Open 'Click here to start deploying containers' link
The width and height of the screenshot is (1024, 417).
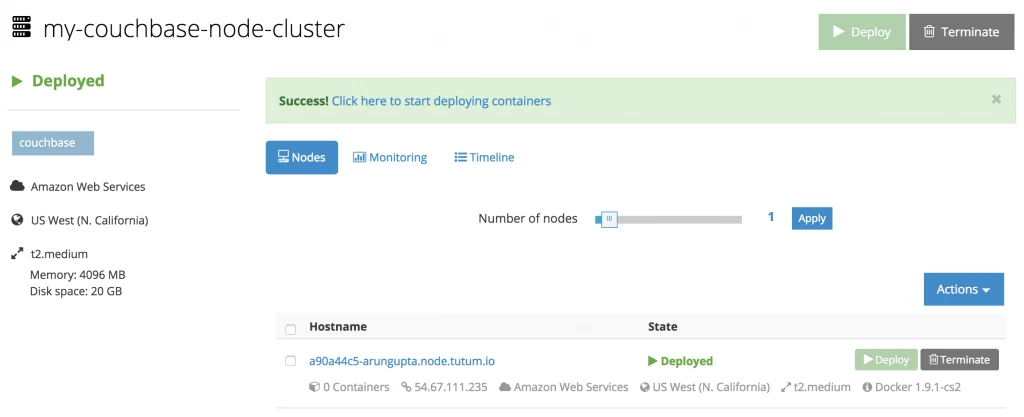441,101
